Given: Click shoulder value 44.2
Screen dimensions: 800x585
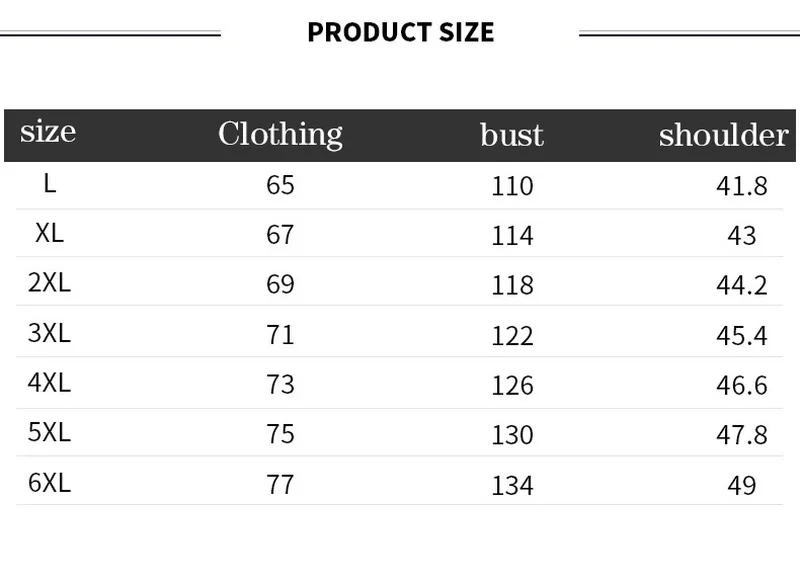Looking at the screenshot, I should [742, 285].
